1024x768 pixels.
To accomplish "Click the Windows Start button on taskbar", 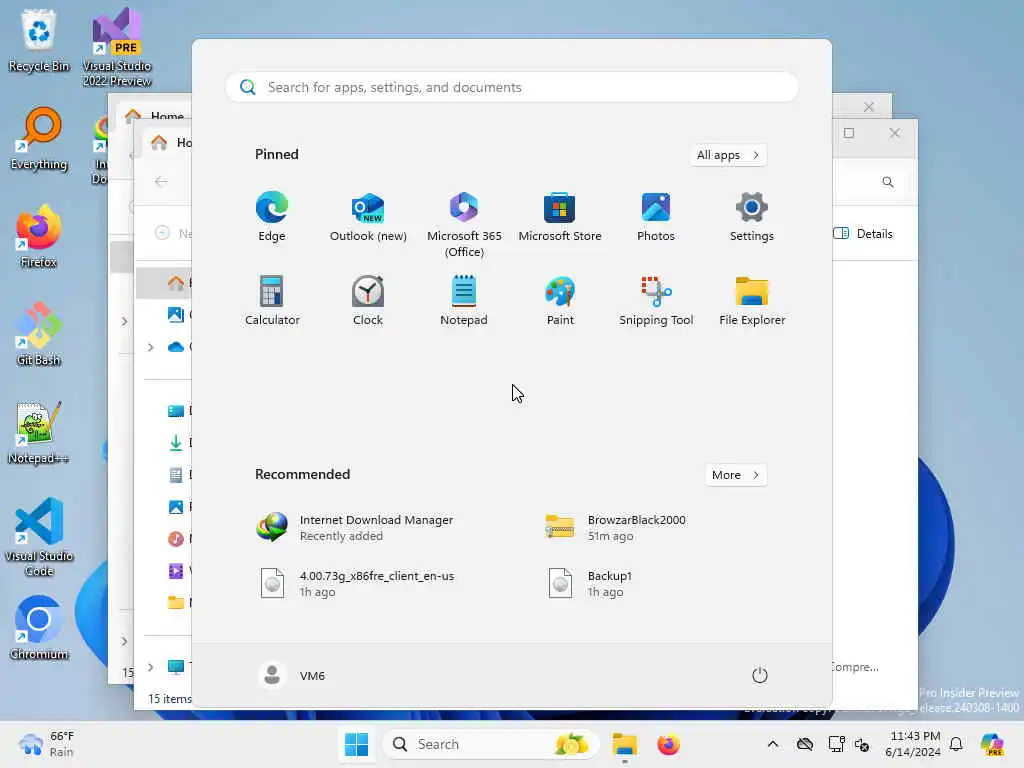I will coord(356,744).
